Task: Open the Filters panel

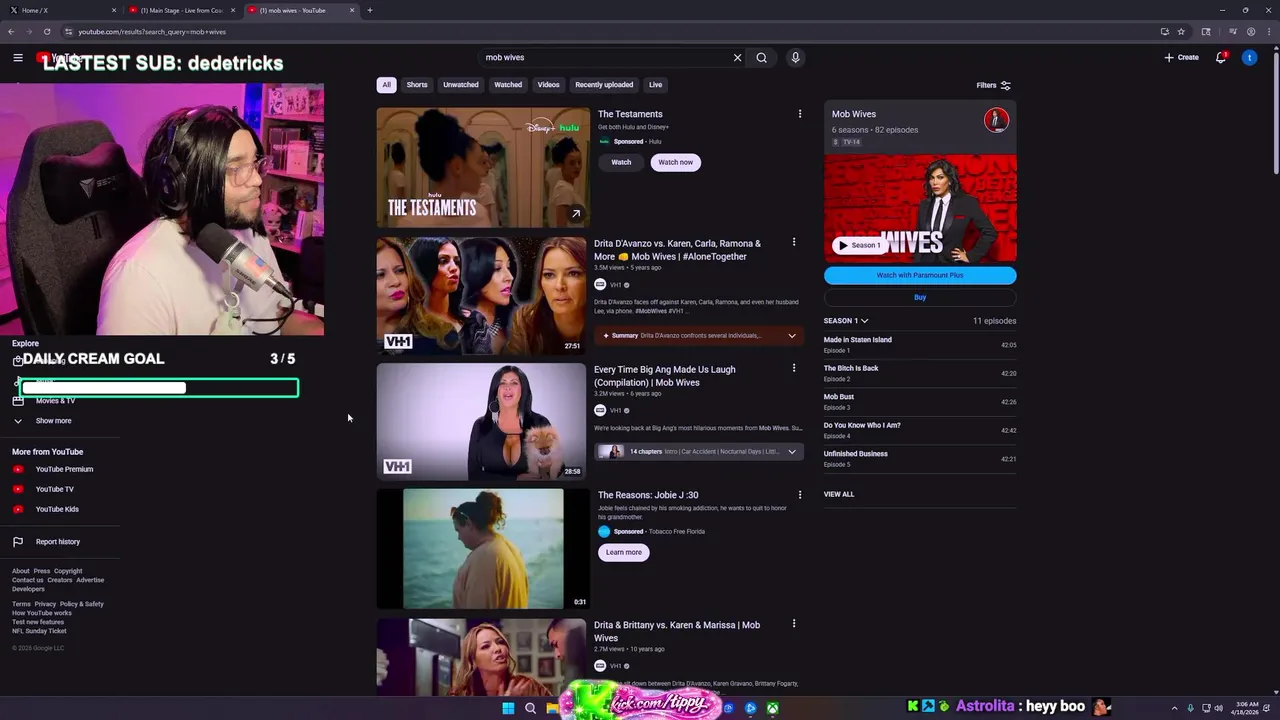Action: [x=994, y=85]
